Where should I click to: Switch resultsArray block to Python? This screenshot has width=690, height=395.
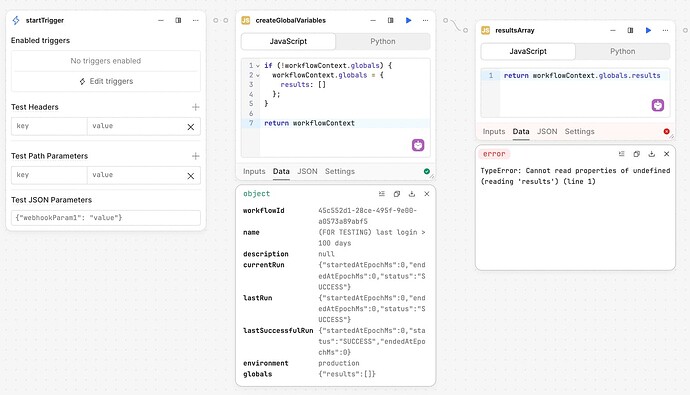click(622, 51)
